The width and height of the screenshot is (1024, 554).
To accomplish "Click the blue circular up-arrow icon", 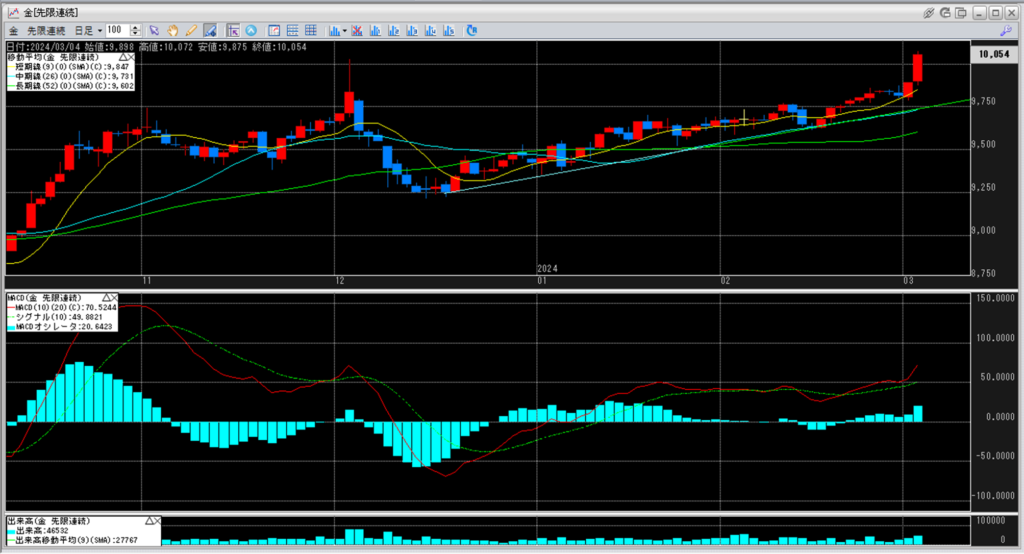I will 251,30.
